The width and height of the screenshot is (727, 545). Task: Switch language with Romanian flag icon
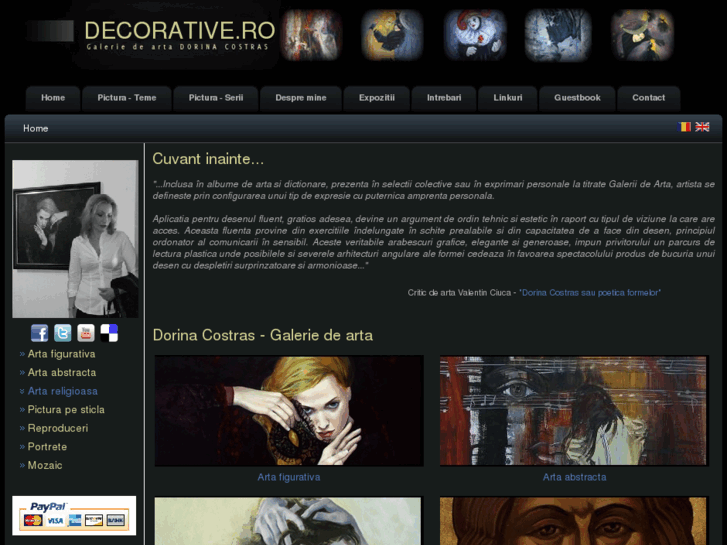tap(684, 127)
